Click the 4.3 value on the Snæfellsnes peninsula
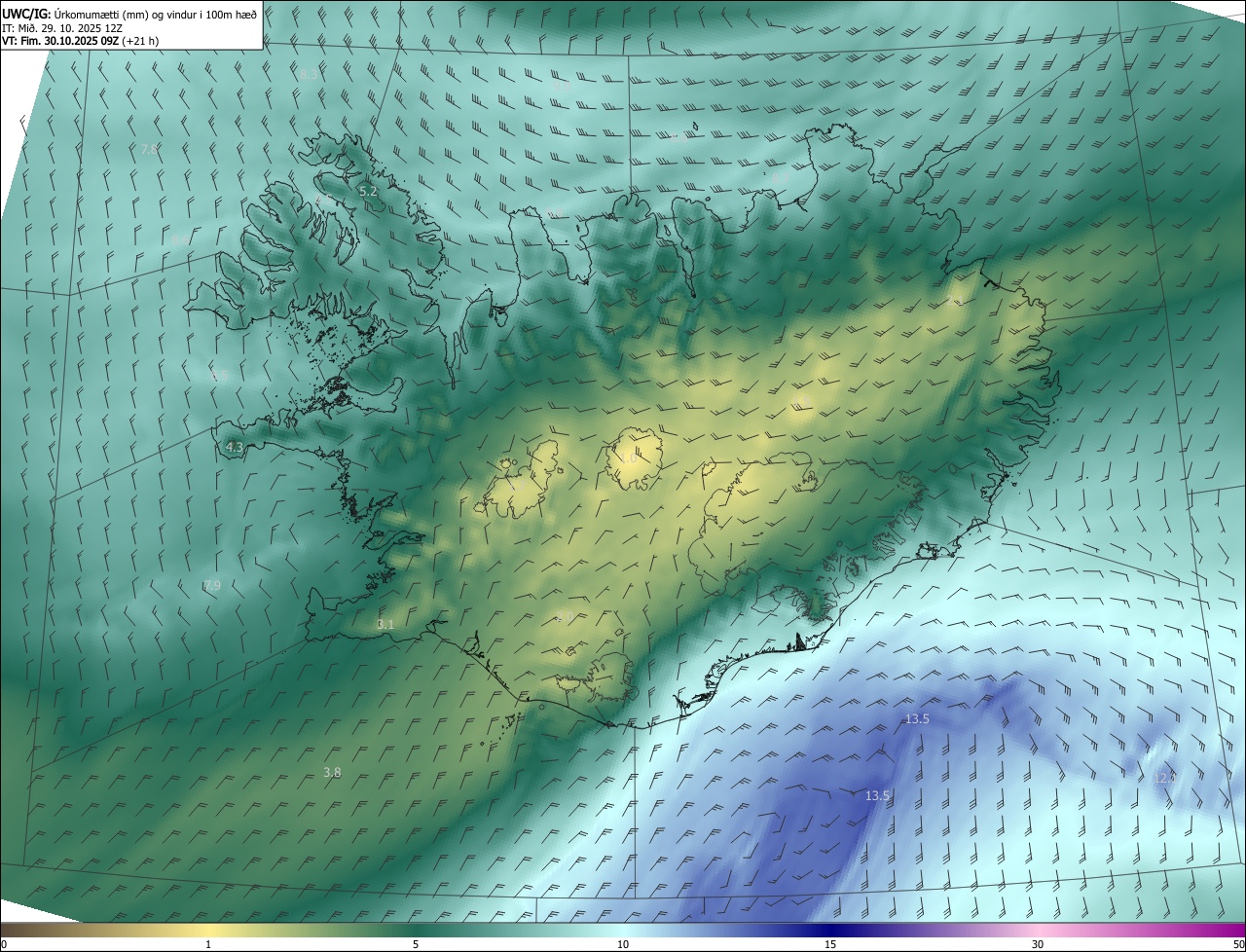Screen dimensions: 1246x952 pos(235,448)
